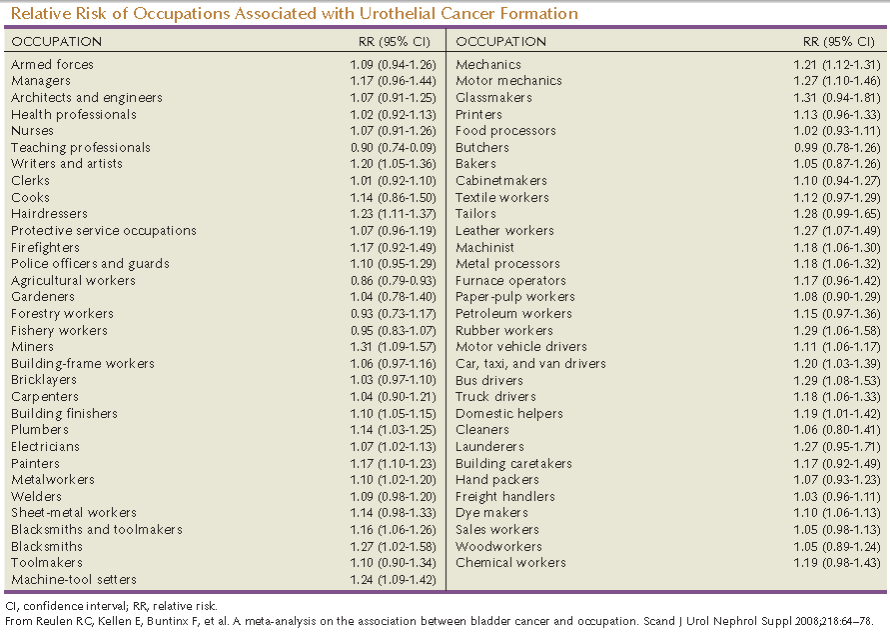Screen dimensions: 890x637
Task: Select 'Car, taxi, and van drivers' entry
Action: point(531,363)
